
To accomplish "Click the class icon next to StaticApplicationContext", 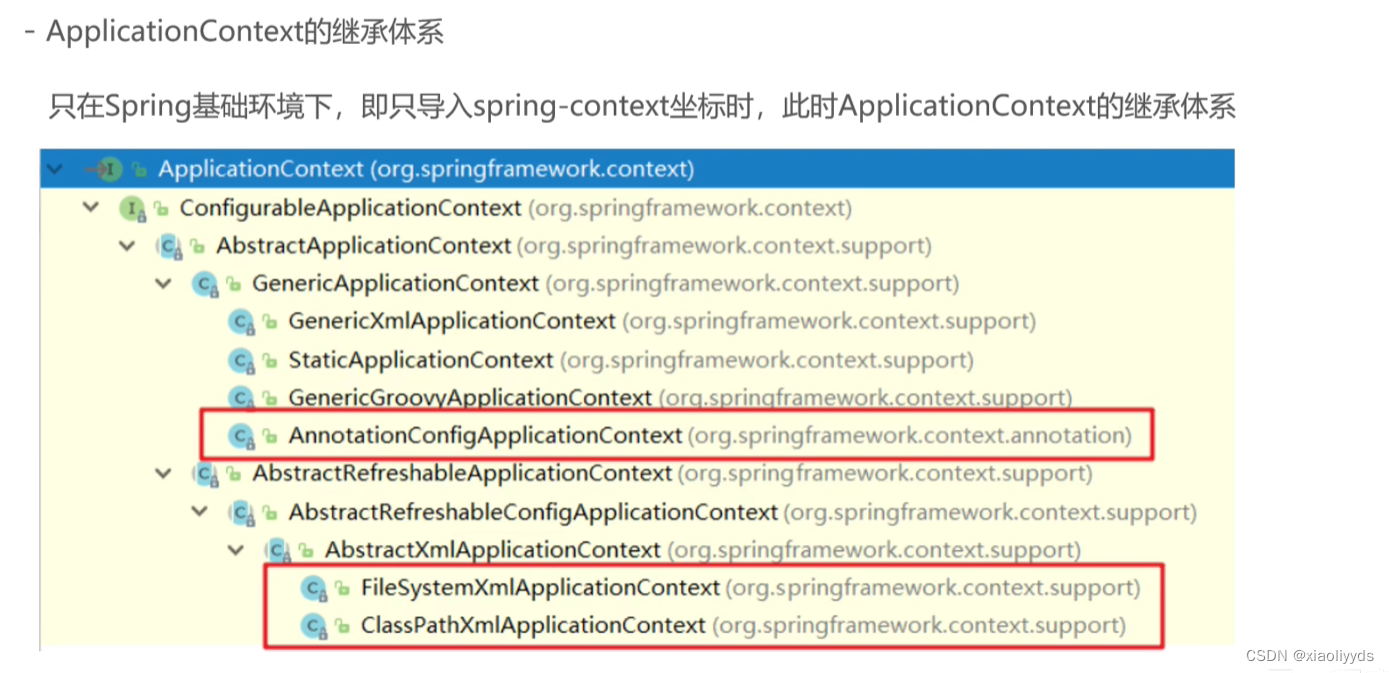I will [242, 359].
